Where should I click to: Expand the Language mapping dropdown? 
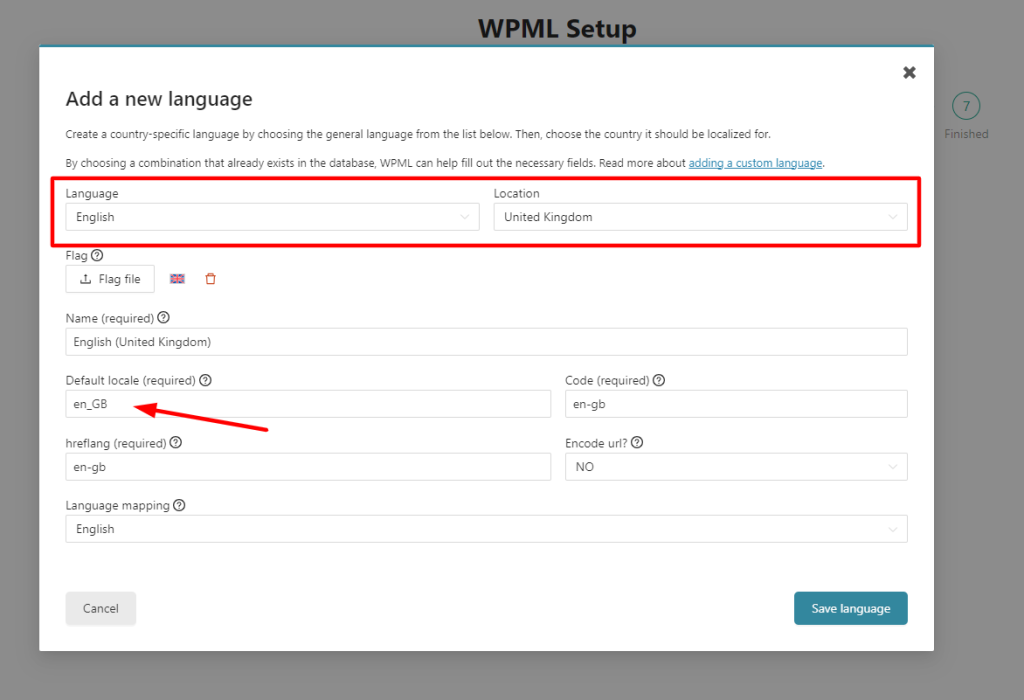tap(486, 529)
